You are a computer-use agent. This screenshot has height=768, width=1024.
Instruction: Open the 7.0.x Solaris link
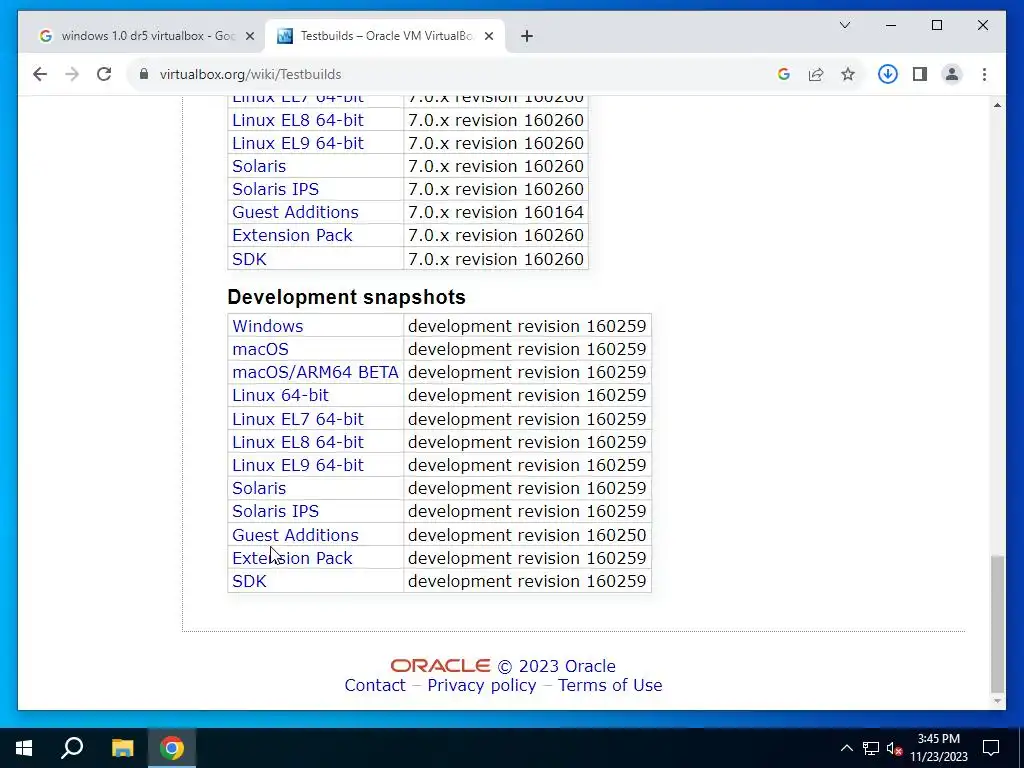tap(259, 166)
